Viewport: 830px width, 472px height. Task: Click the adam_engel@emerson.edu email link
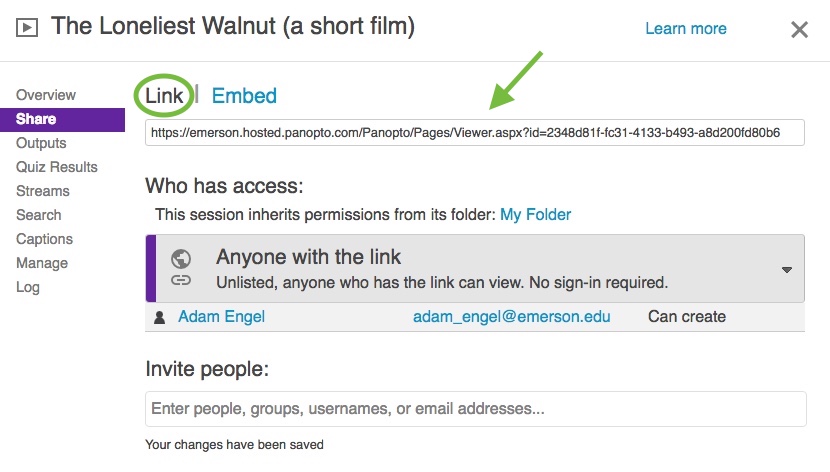(511, 316)
